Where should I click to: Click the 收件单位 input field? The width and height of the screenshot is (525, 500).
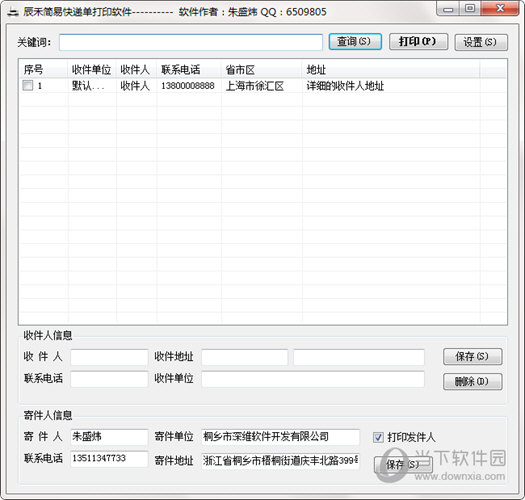pos(313,379)
